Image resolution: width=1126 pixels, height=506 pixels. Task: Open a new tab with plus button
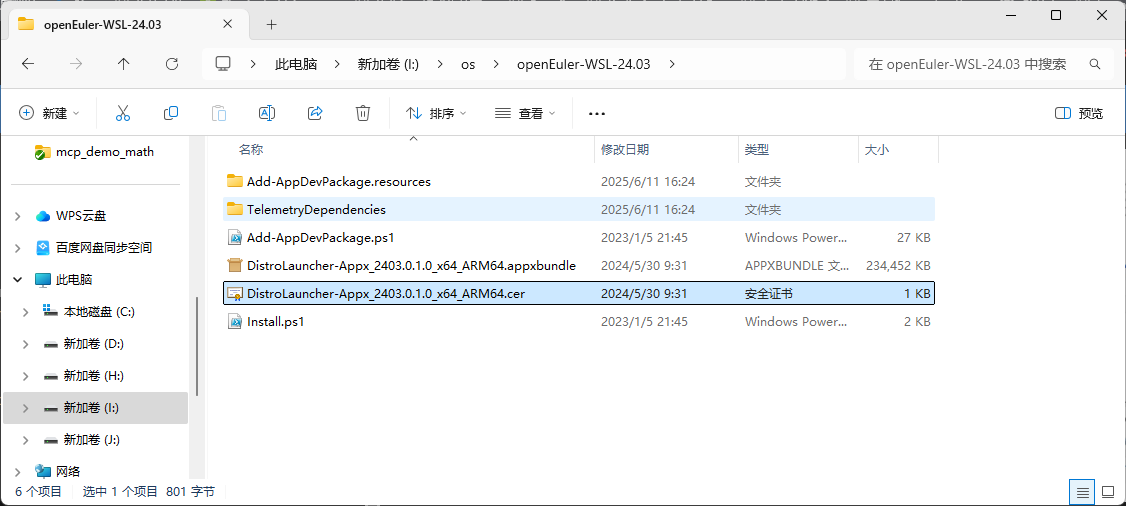[271, 24]
